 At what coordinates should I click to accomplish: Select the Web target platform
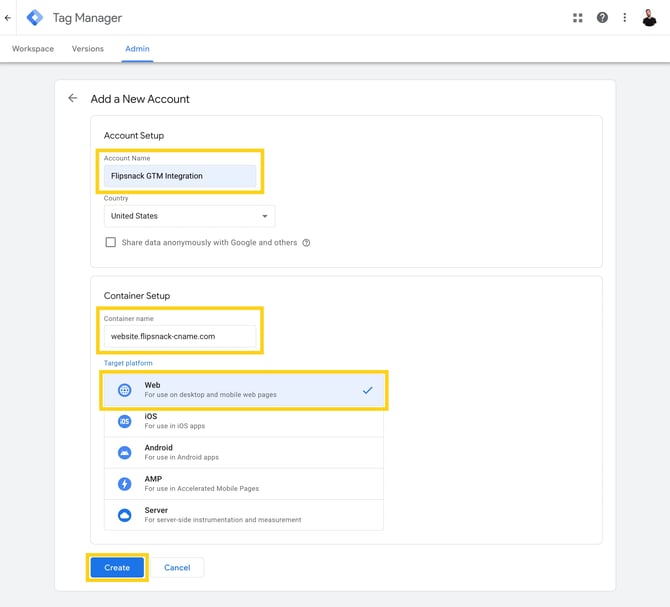pos(243,390)
